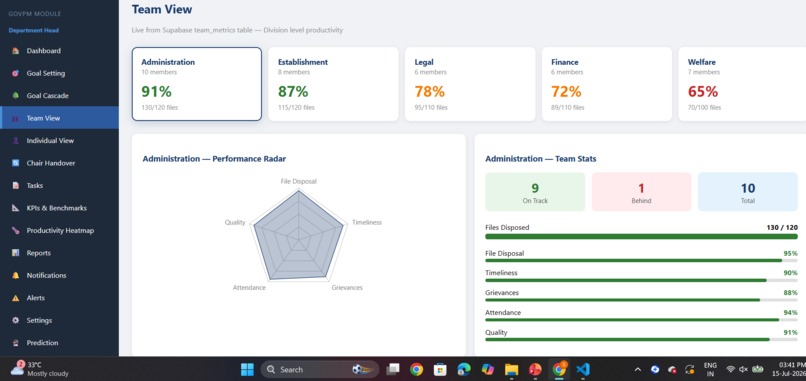
Task: Click the Behind stat tile
Action: click(x=641, y=192)
